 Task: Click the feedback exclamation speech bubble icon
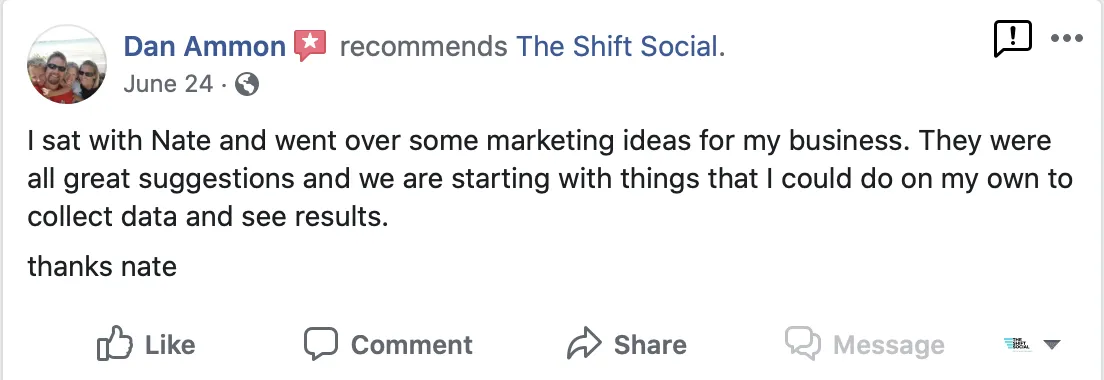click(x=1012, y=39)
